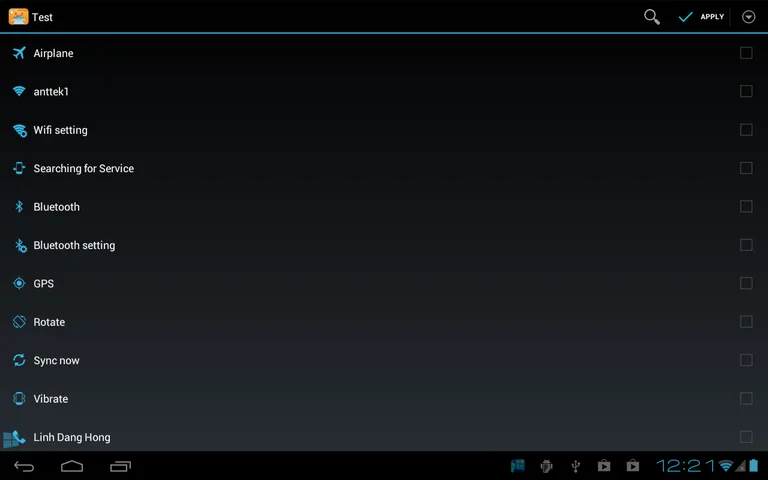
Task: Tap the Home navigation icon
Action: 72,466
